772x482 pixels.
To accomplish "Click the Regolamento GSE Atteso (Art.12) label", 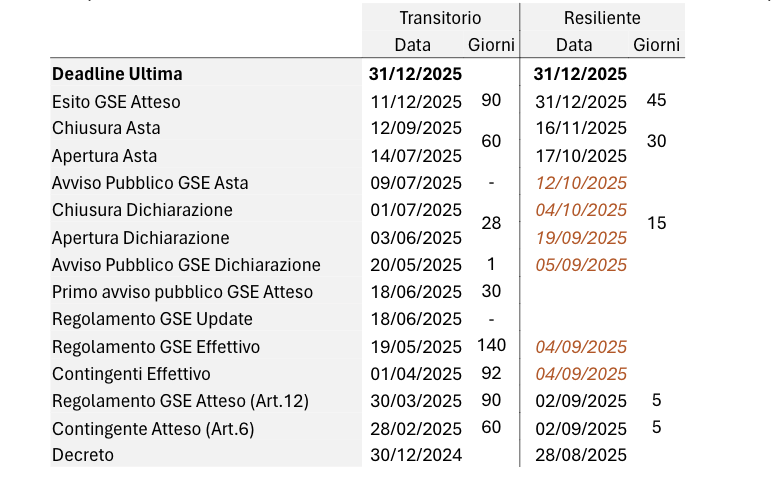I will click(x=180, y=401).
